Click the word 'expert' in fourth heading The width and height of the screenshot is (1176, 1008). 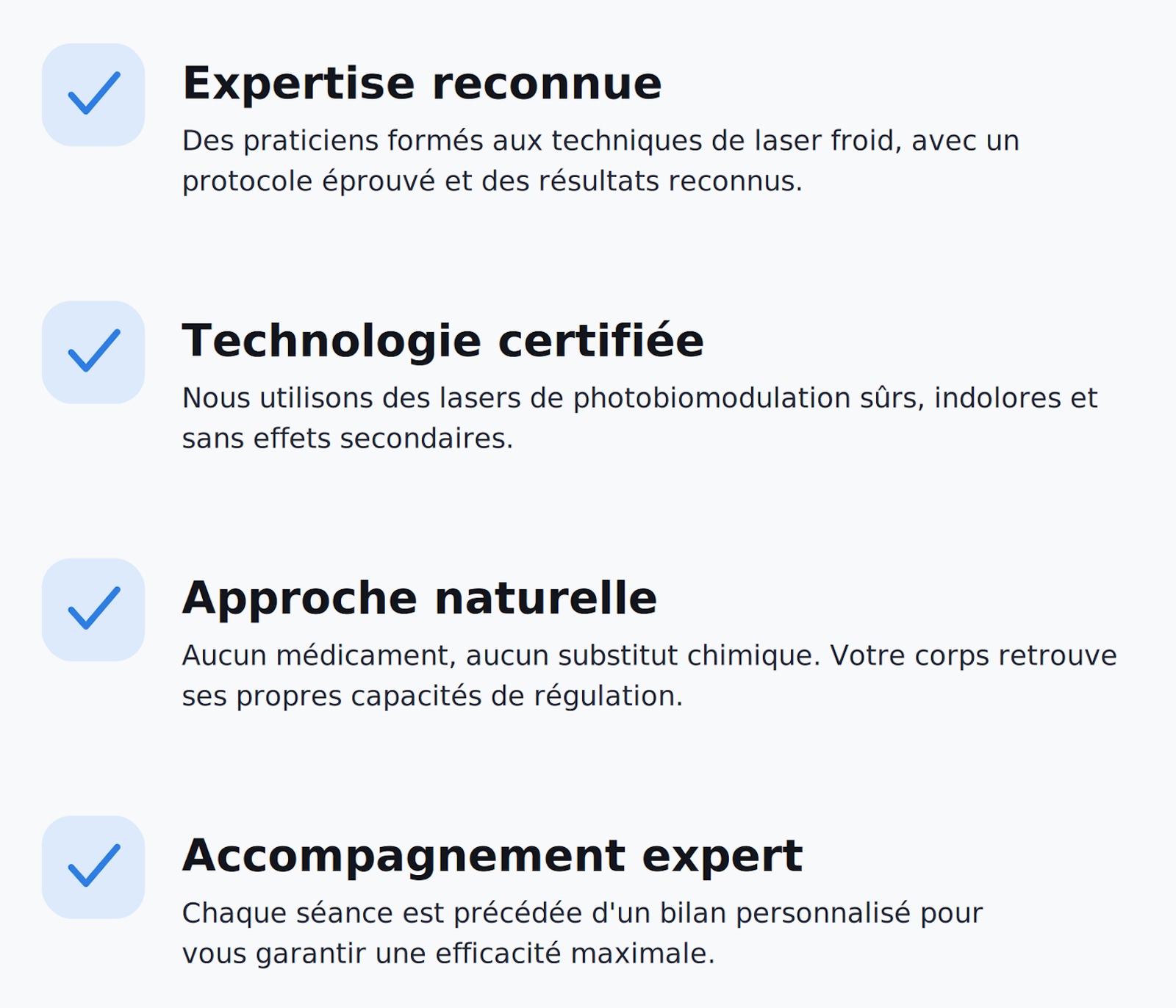[722, 857]
